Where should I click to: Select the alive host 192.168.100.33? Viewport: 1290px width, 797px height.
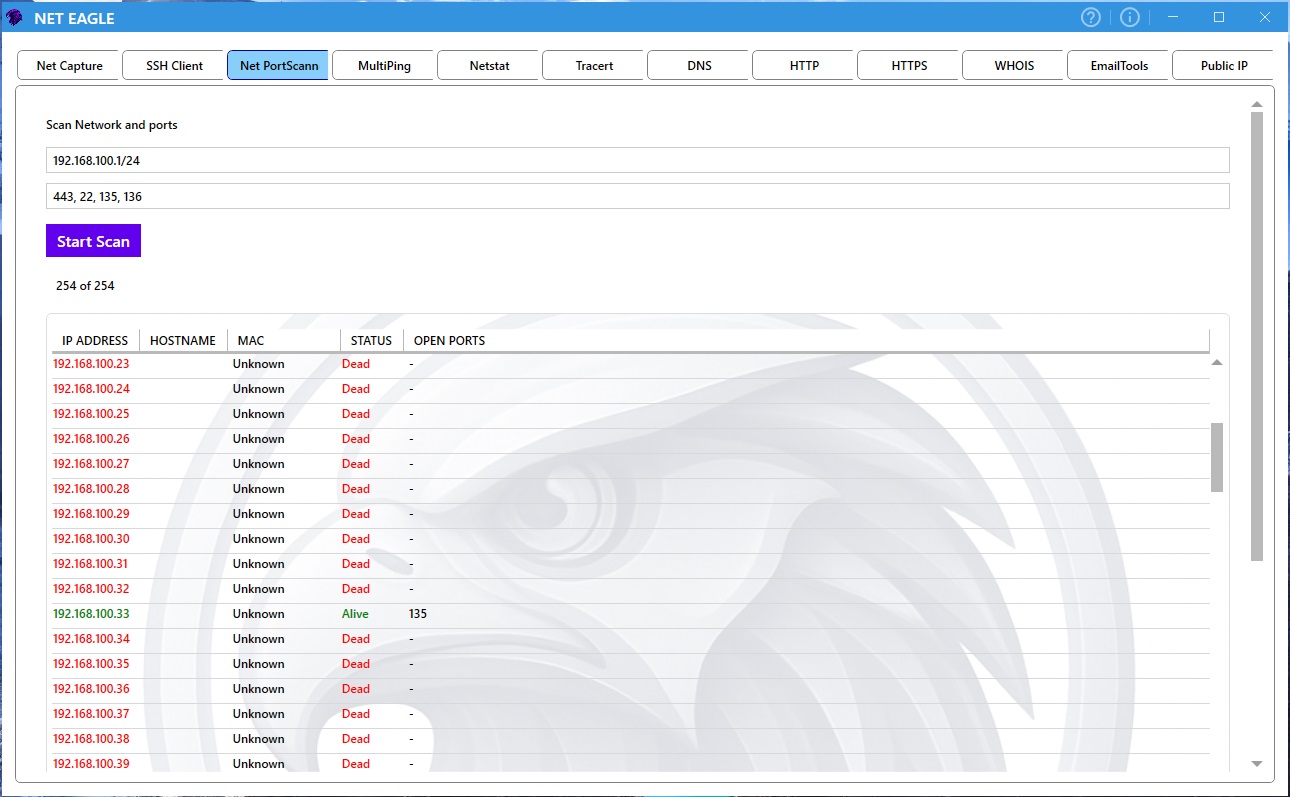pos(91,614)
